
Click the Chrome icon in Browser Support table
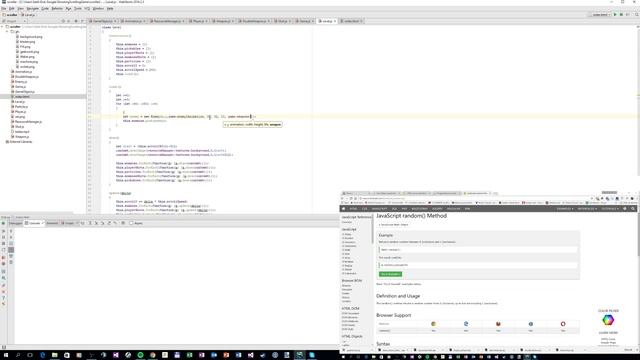coord(433,324)
